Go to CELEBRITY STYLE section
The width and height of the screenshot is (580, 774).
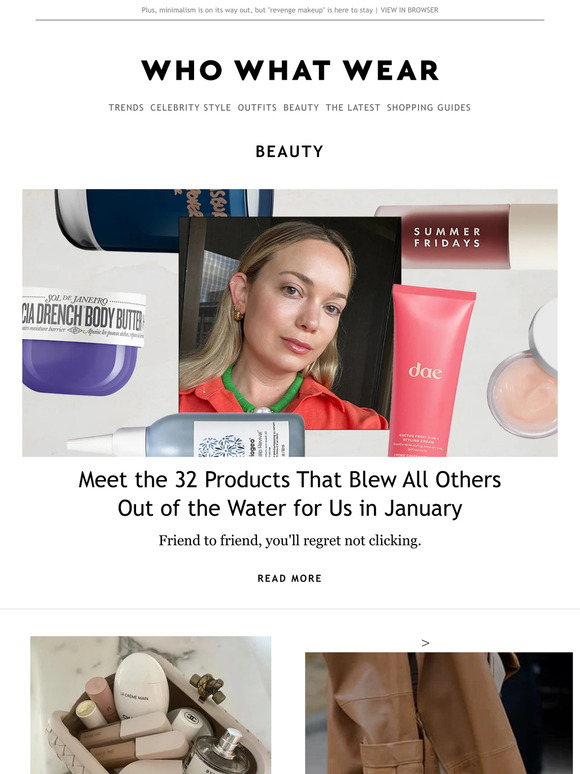click(x=191, y=108)
